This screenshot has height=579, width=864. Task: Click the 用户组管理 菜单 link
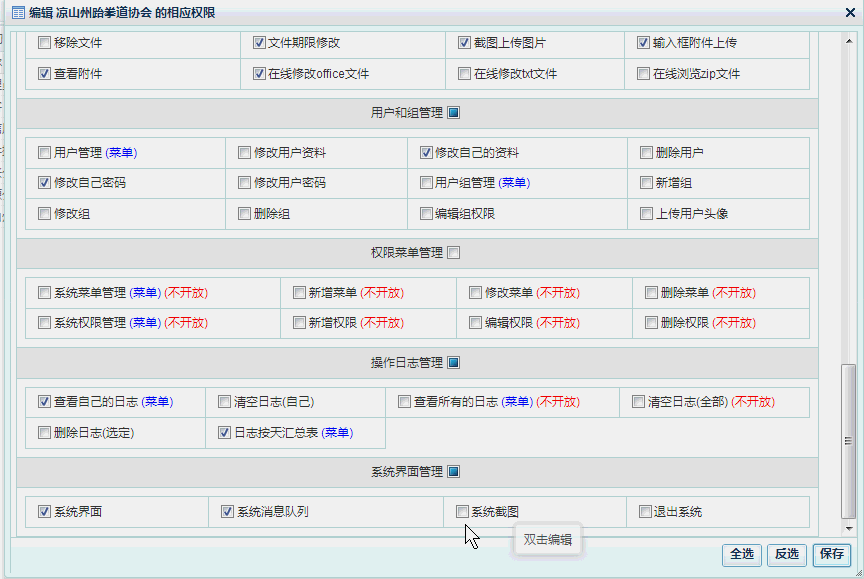pyautogui.click(x=514, y=182)
